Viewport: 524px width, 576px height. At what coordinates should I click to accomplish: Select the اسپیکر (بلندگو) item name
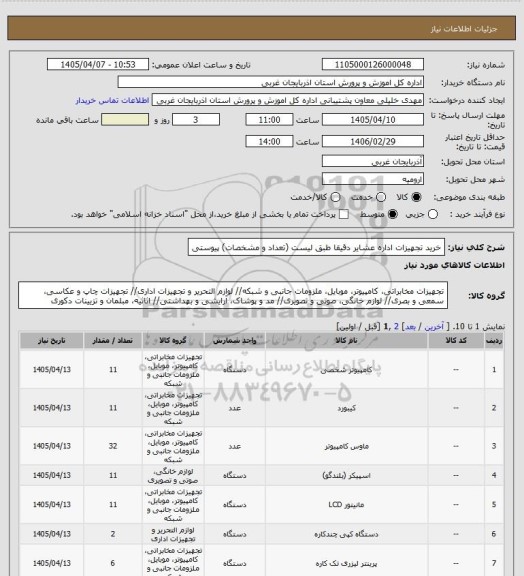(346, 475)
